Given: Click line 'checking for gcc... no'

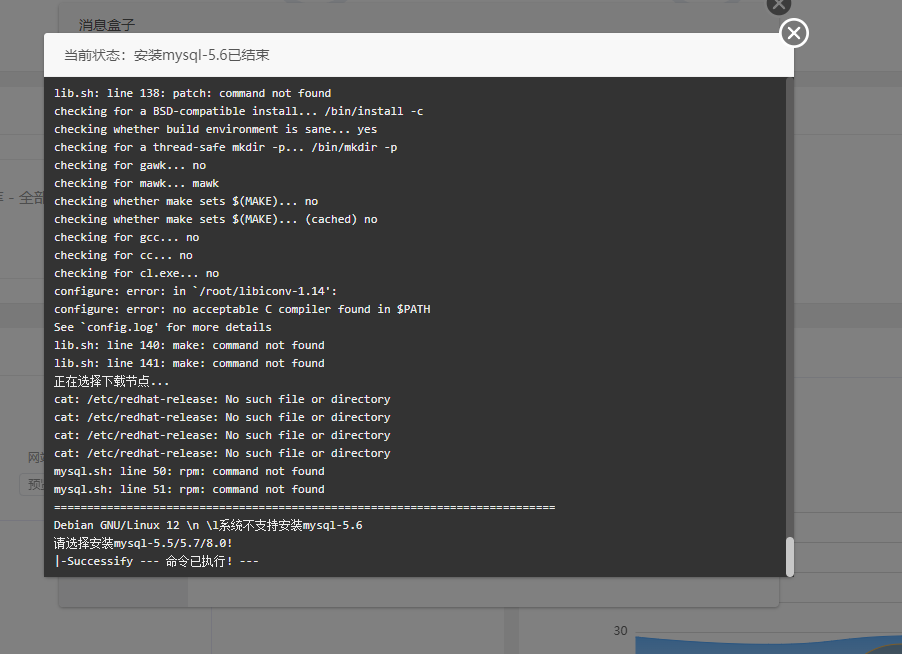Looking at the screenshot, I should click(127, 237).
